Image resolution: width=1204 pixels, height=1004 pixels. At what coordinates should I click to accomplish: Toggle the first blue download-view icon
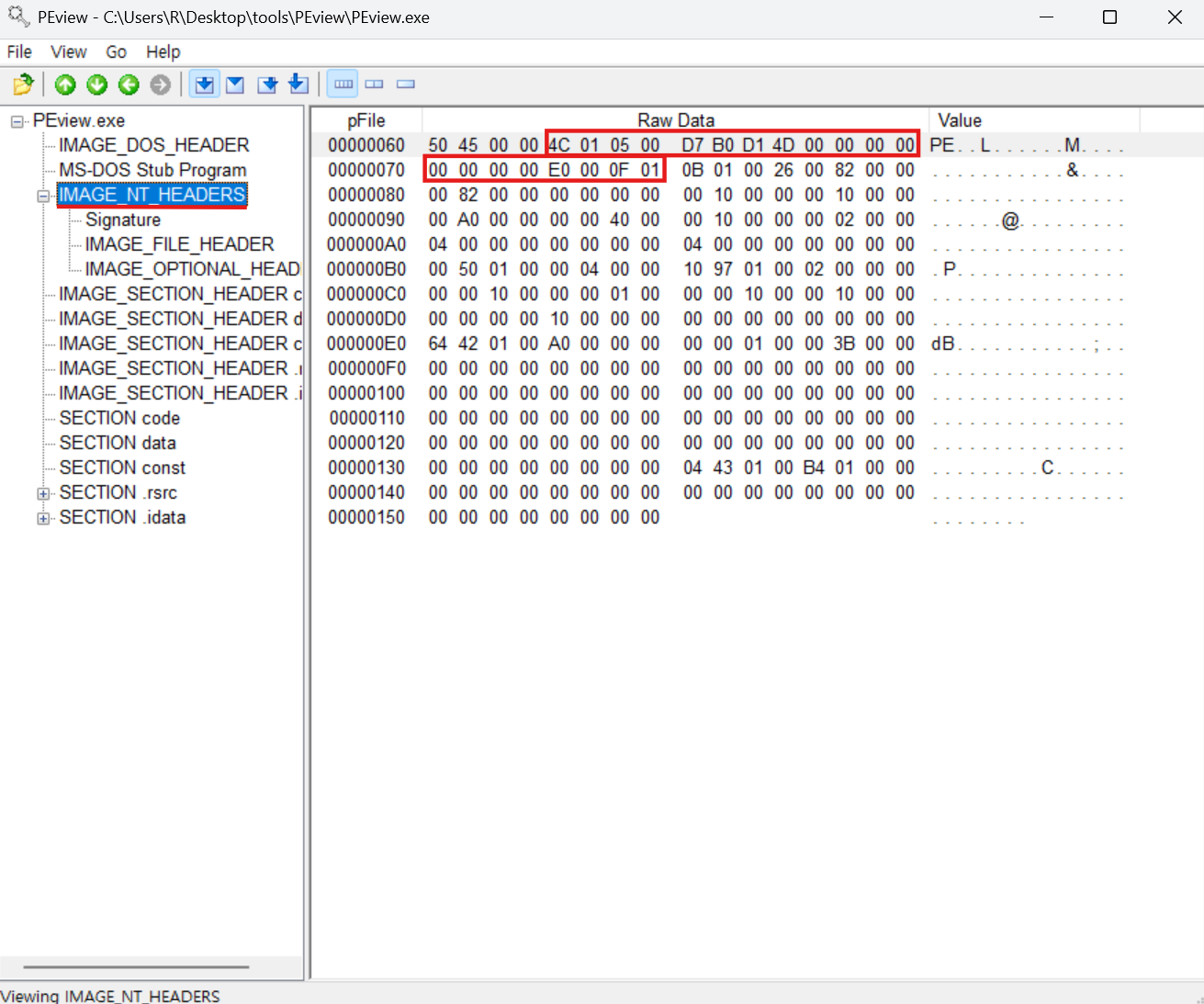[204, 85]
